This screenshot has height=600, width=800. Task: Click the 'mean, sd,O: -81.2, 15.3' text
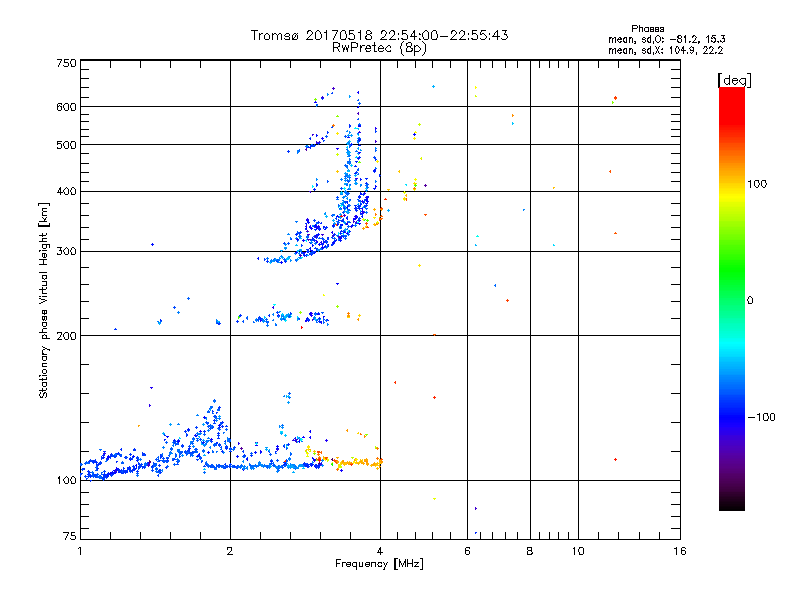(x=666, y=39)
